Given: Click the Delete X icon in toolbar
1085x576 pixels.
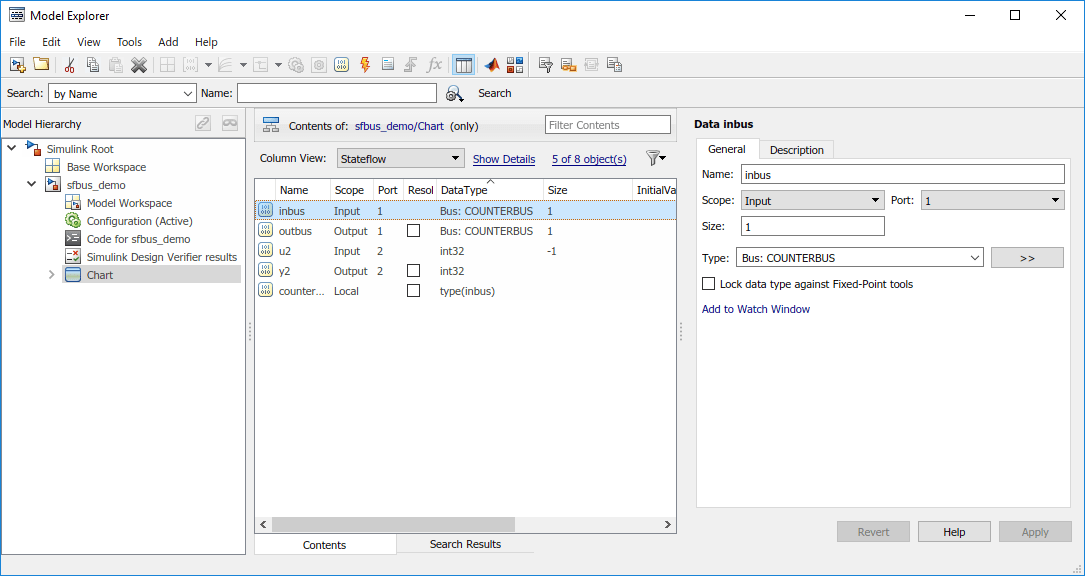Looking at the screenshot, I should (x=139, y=65).
